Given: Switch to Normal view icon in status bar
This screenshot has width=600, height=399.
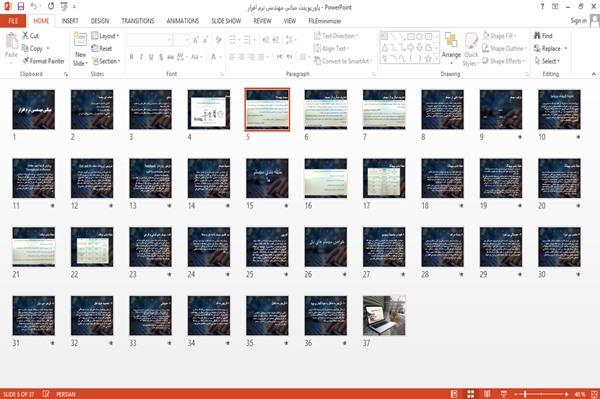Looking at the screenshot, I should (454, 394).
